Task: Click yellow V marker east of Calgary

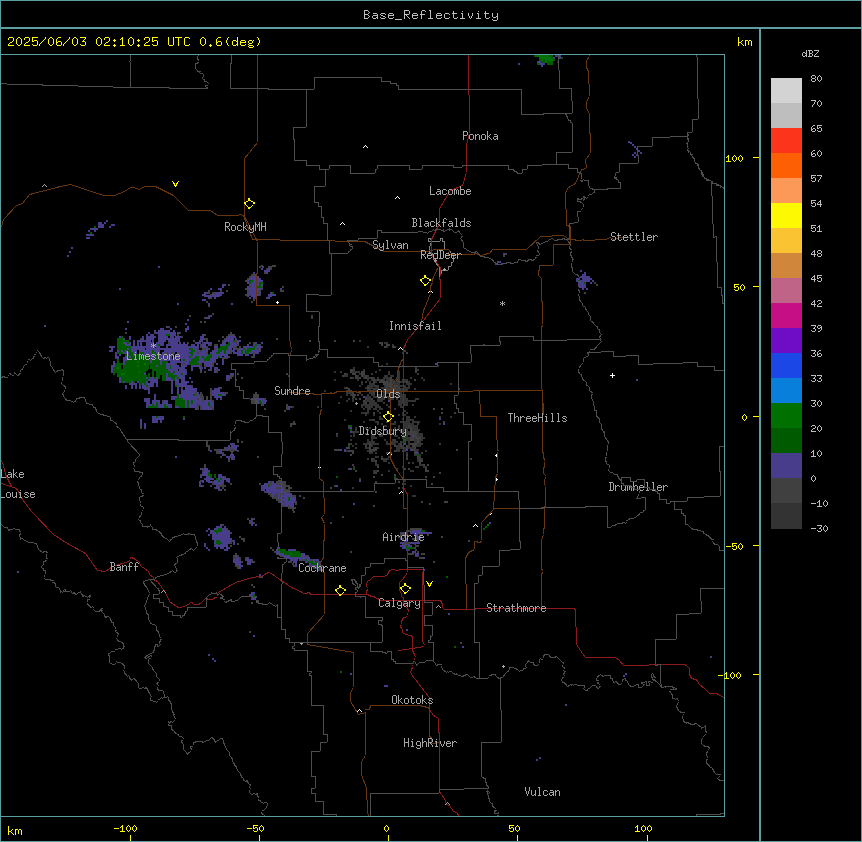Action: click(429, 584)
